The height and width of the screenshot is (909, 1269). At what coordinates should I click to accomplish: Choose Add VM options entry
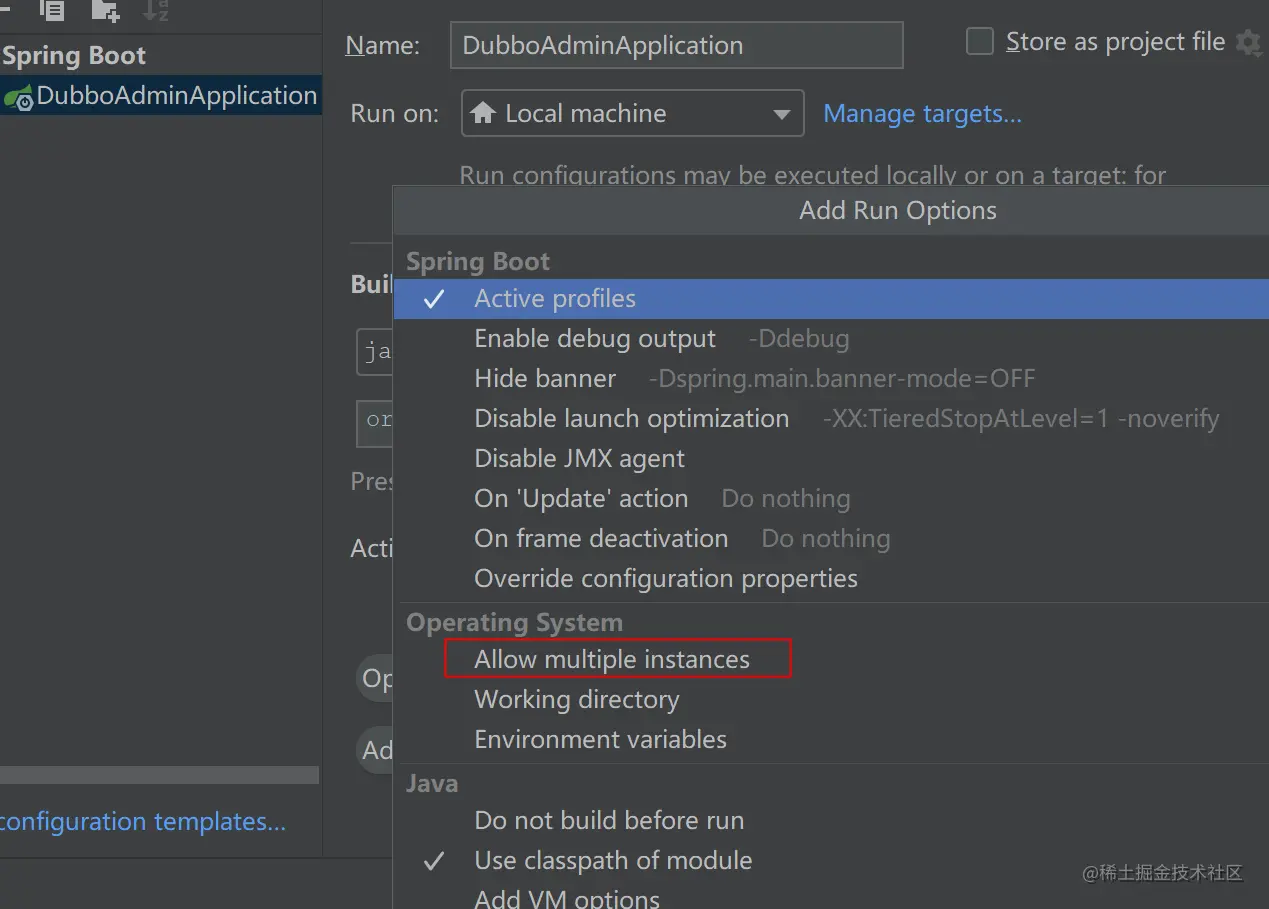831,896
